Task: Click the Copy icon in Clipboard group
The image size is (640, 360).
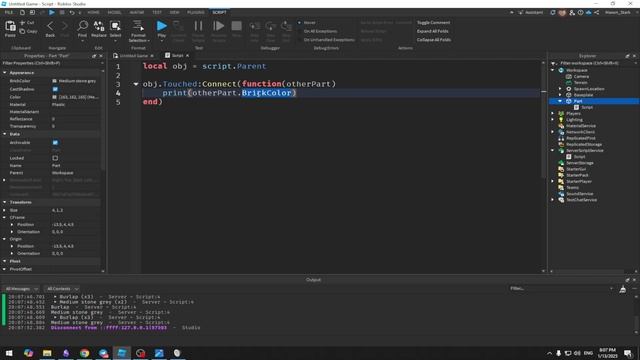Action: [x=22, y=31]
